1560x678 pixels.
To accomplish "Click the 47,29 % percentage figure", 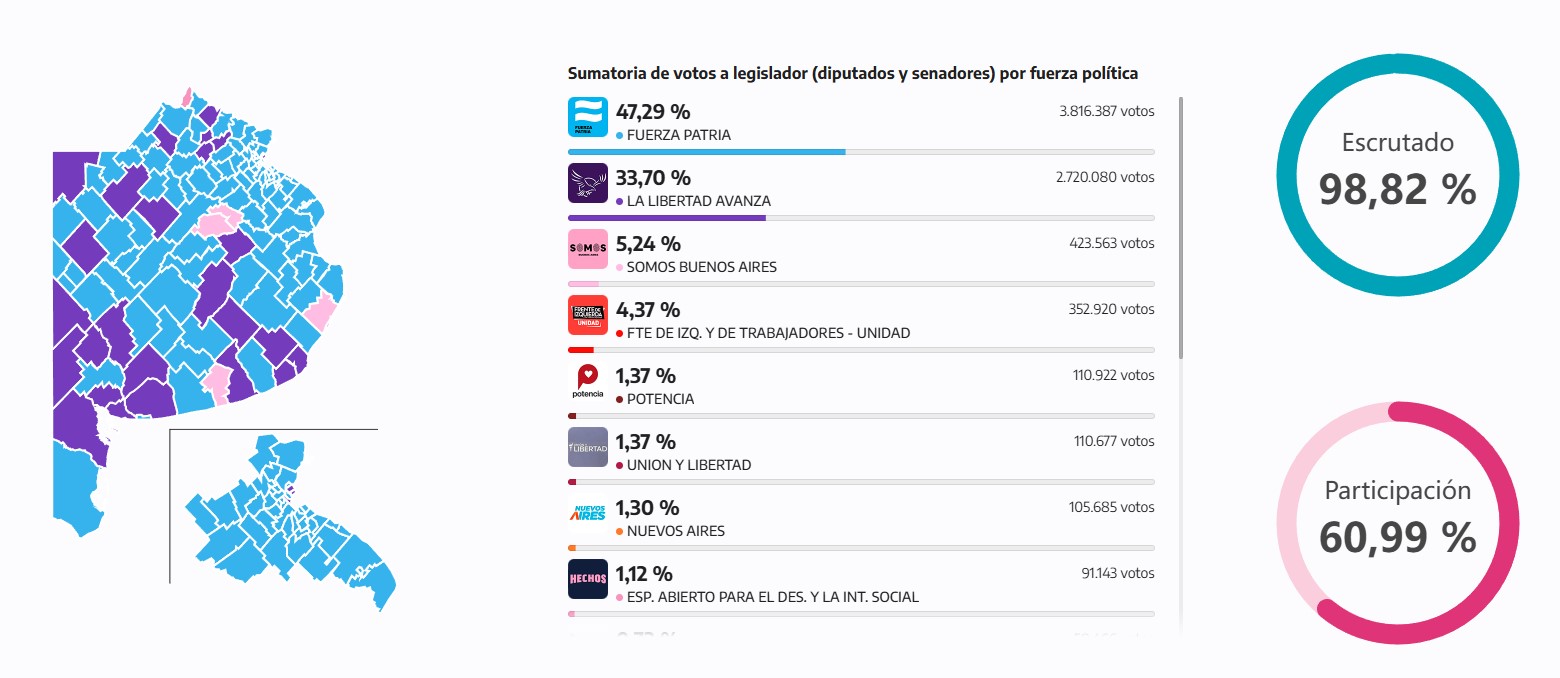I will 652,111.
